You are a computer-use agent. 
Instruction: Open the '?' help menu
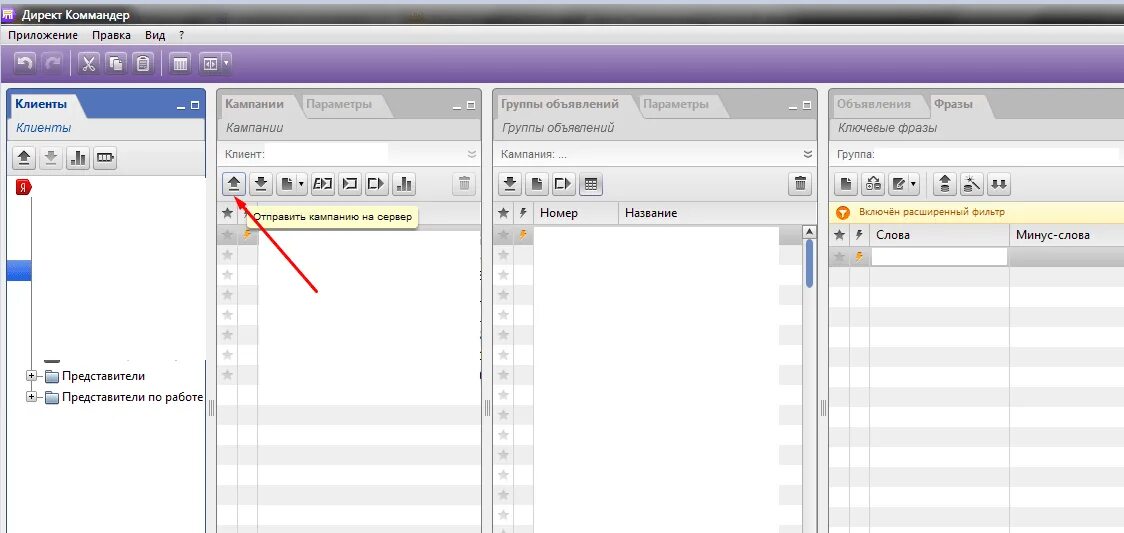(x=181, y=34)
